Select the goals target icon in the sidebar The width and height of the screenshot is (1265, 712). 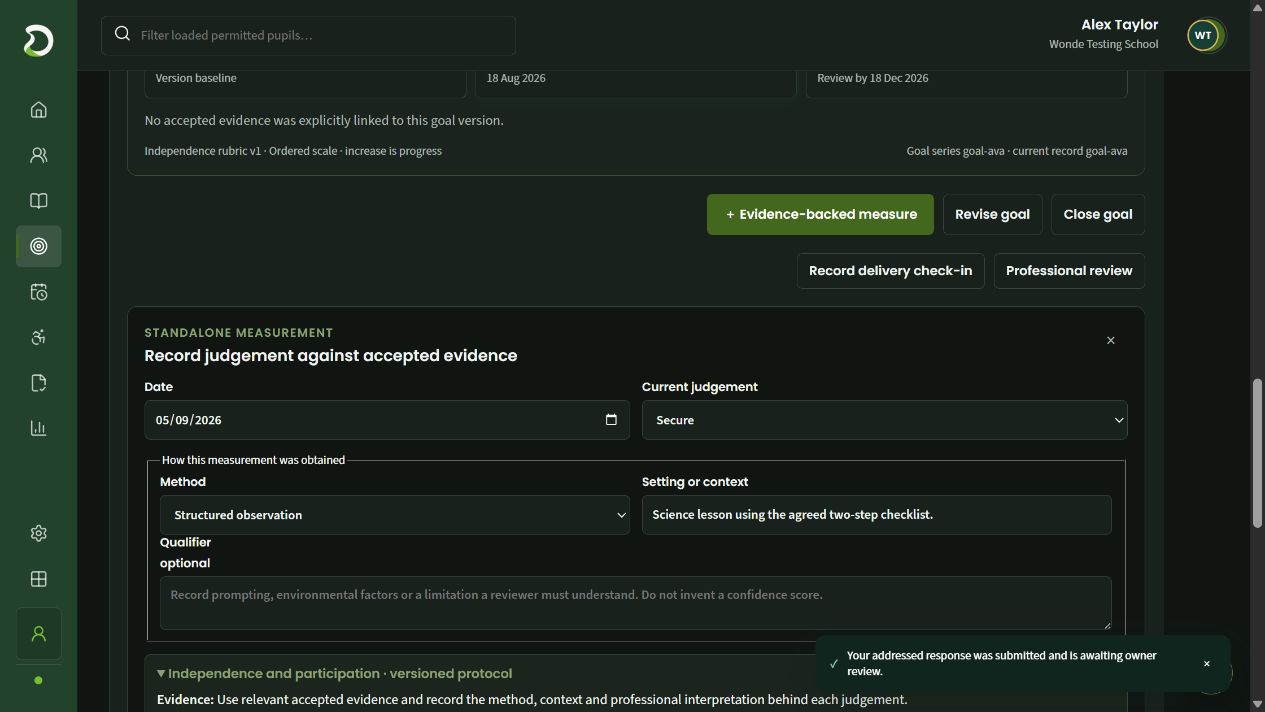tap(38, 246)
